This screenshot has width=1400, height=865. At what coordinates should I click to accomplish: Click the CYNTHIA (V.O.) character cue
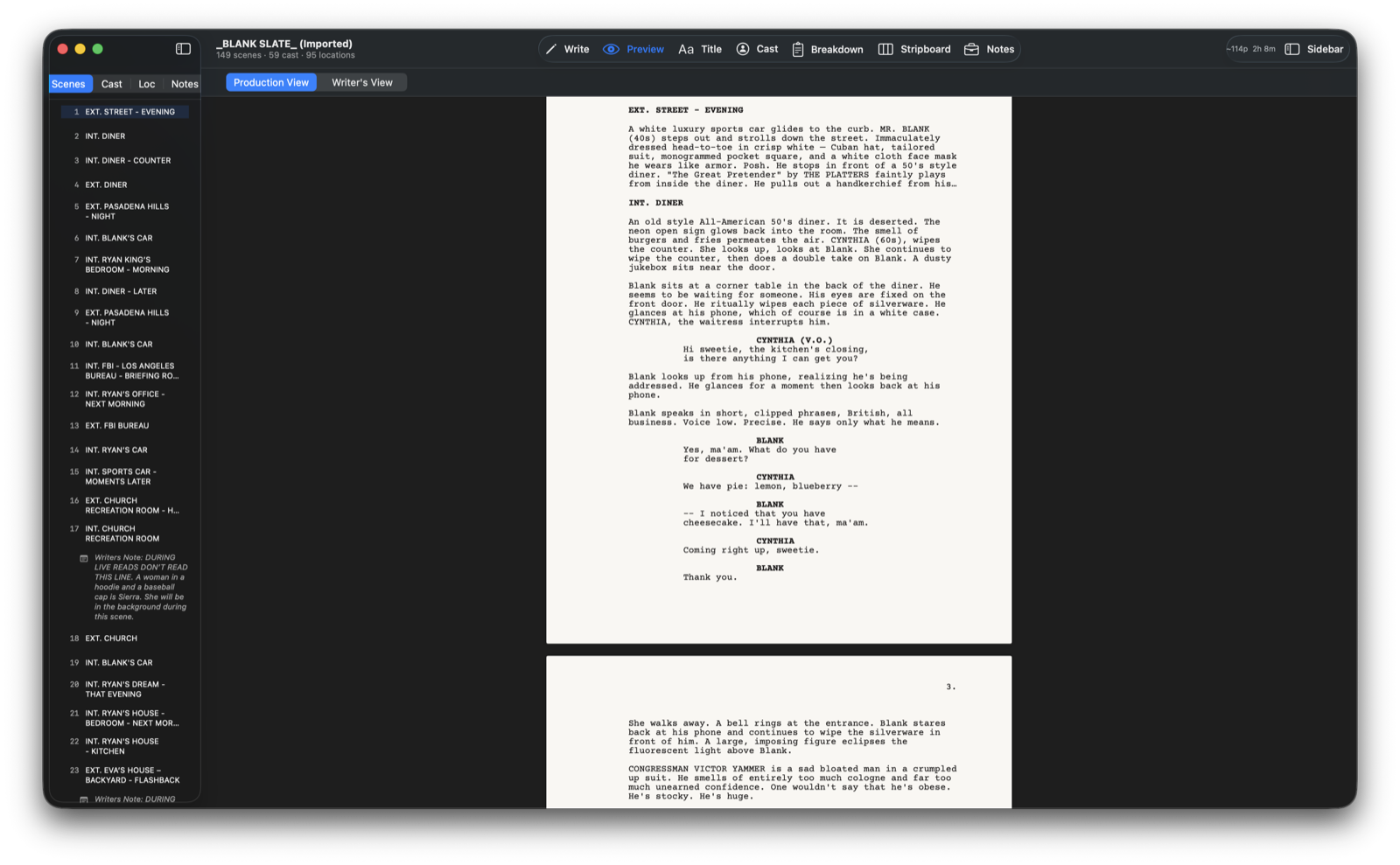pyautogui.click(x=794, y=340)
